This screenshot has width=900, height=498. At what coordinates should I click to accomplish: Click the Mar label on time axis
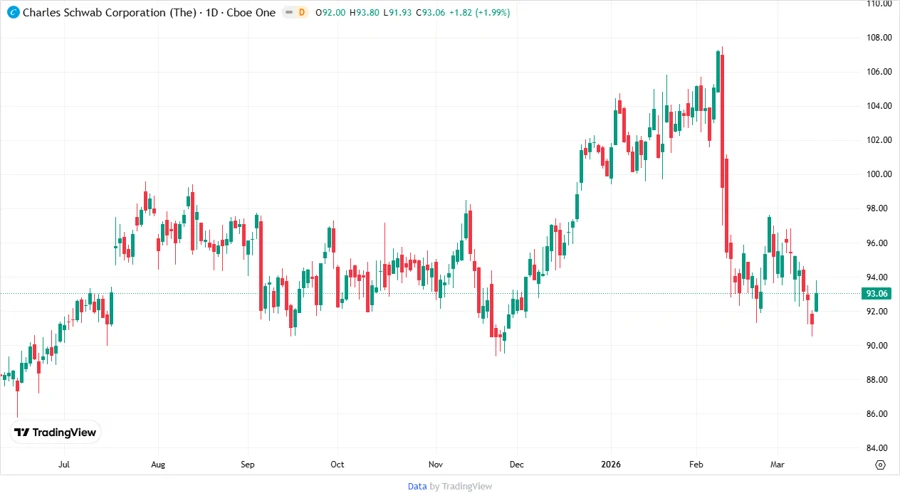pos(777,464)
